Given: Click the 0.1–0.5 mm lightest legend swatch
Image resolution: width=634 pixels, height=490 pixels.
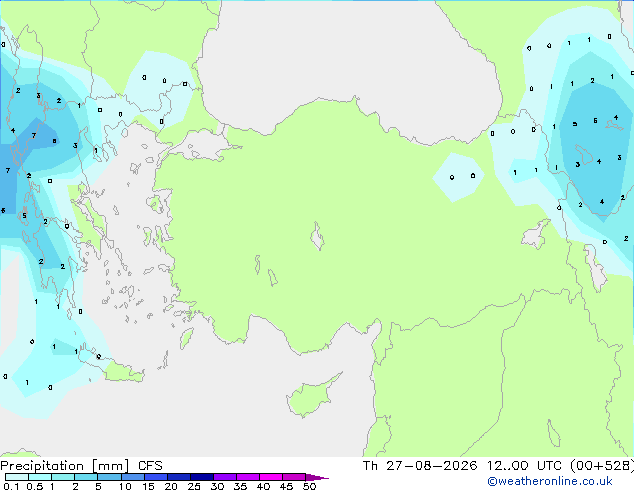Looking at the screenshot, I should click(x=17, y=477).
